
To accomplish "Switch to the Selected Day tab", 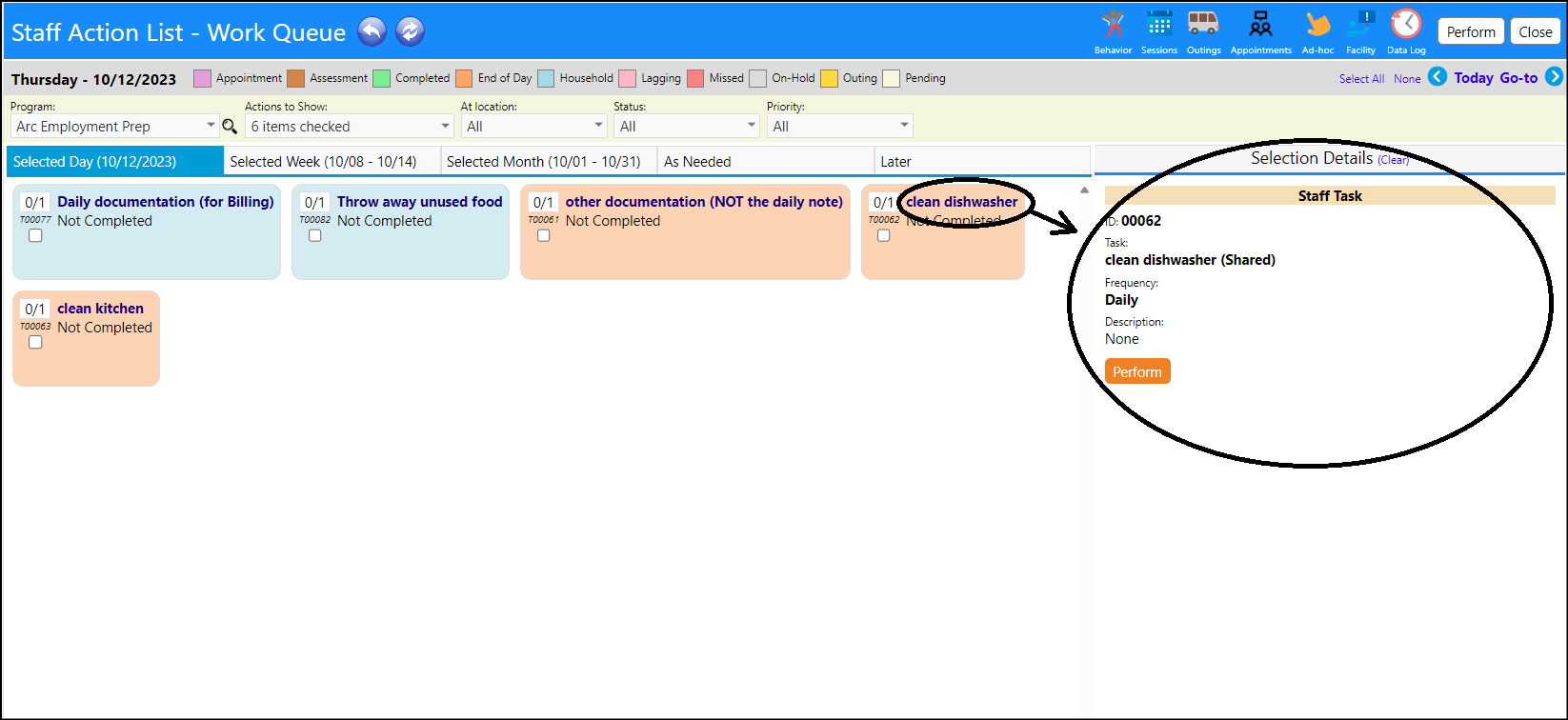I will point(115,161).
